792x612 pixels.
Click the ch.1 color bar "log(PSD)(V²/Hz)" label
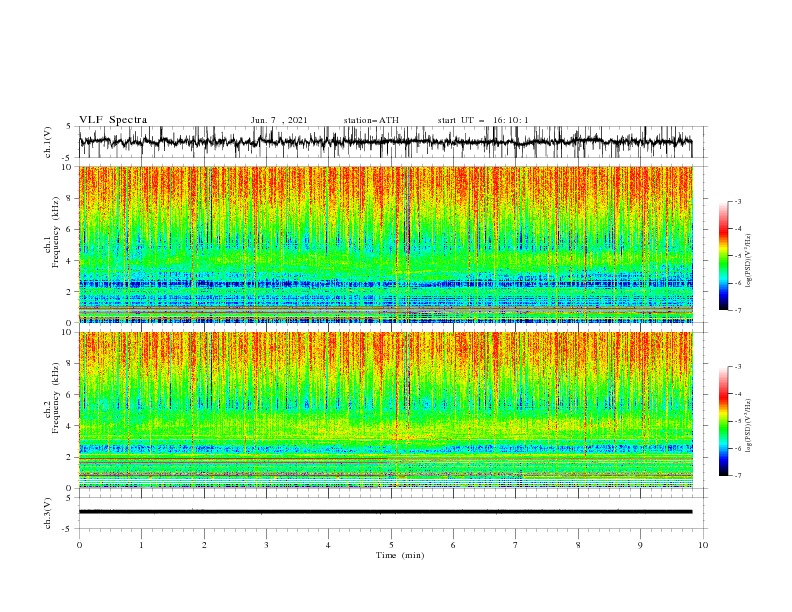click(x=748, y=261)
